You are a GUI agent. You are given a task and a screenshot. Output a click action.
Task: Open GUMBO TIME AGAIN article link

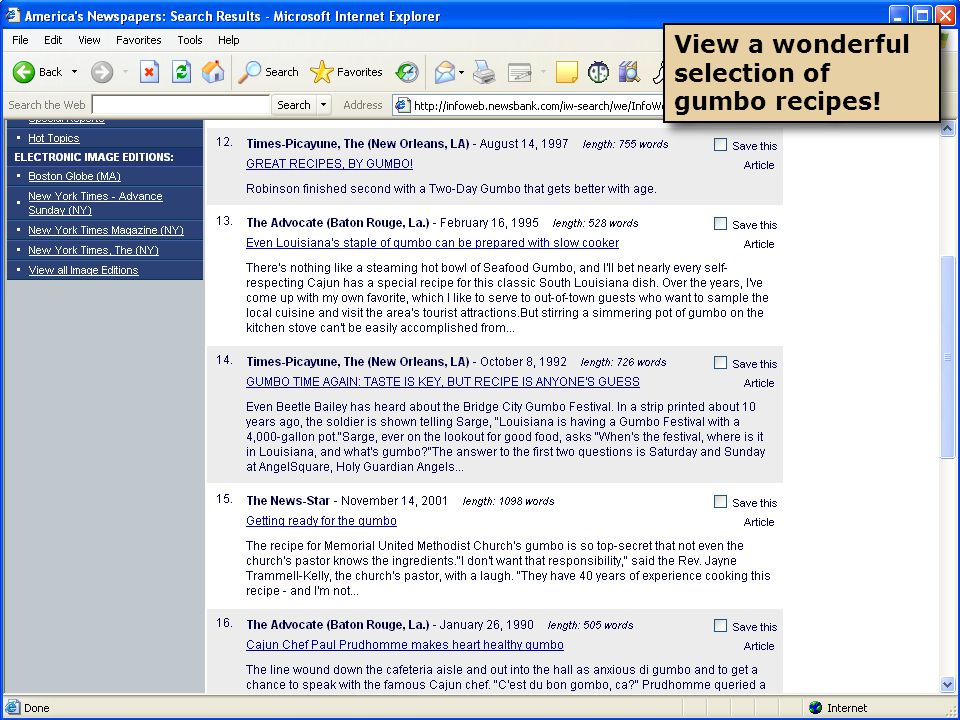click(443, 382)
